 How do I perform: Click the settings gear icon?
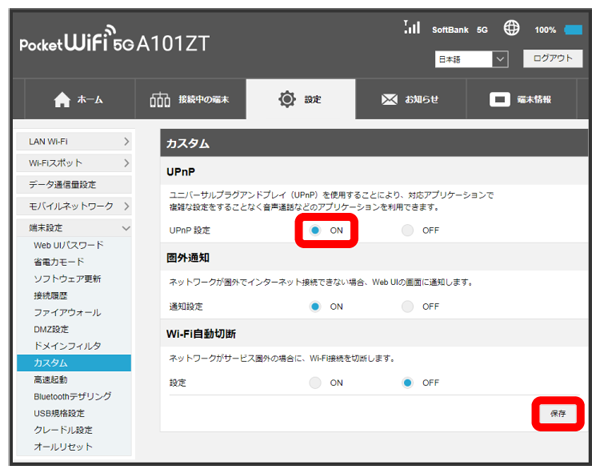pyautogui.click(x=288, y=100)
